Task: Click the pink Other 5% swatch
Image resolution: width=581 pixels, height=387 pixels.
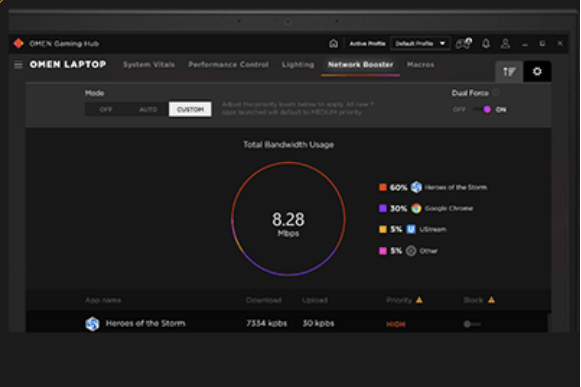Action: click(x=383, y=251)
